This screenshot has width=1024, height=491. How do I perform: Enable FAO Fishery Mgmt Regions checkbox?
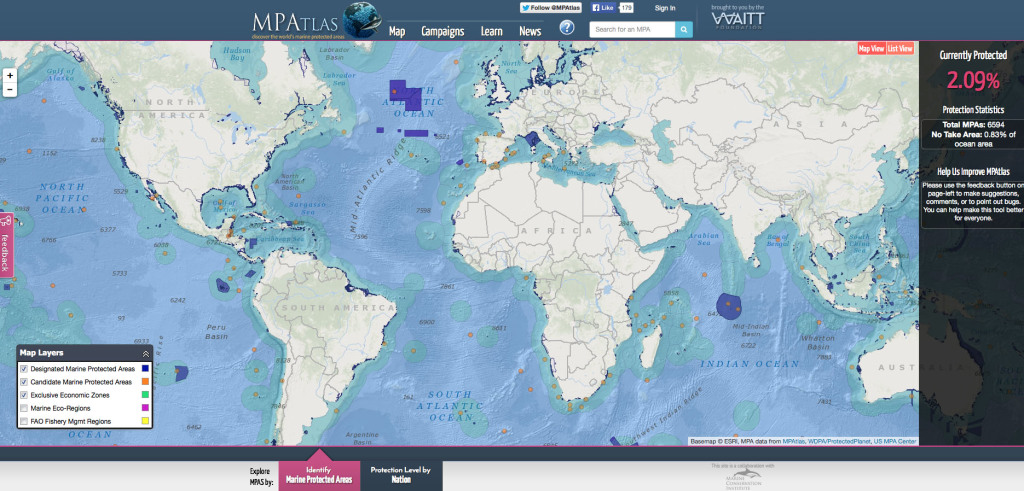coord(24,422)
